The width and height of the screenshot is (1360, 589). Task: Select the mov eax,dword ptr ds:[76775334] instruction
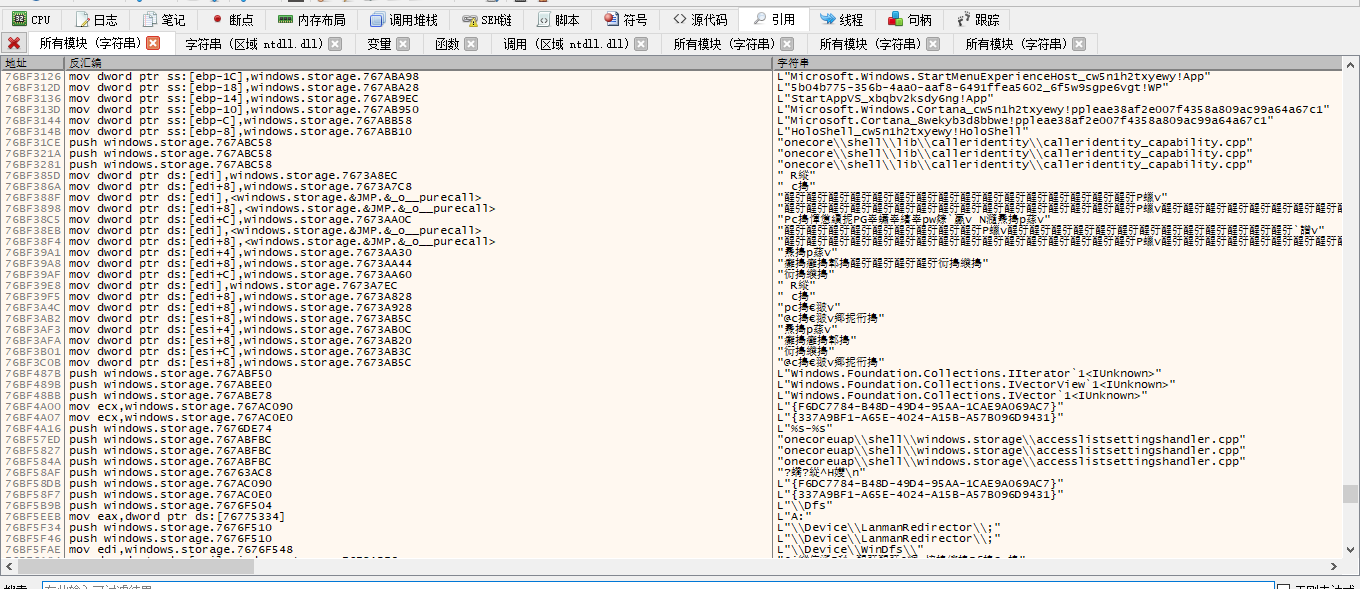point(177,516)
